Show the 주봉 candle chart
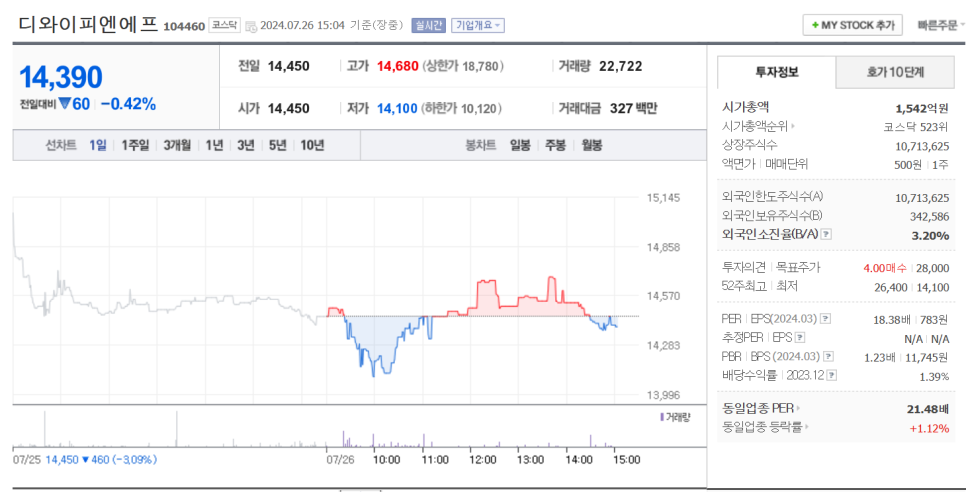 point(556,145)
